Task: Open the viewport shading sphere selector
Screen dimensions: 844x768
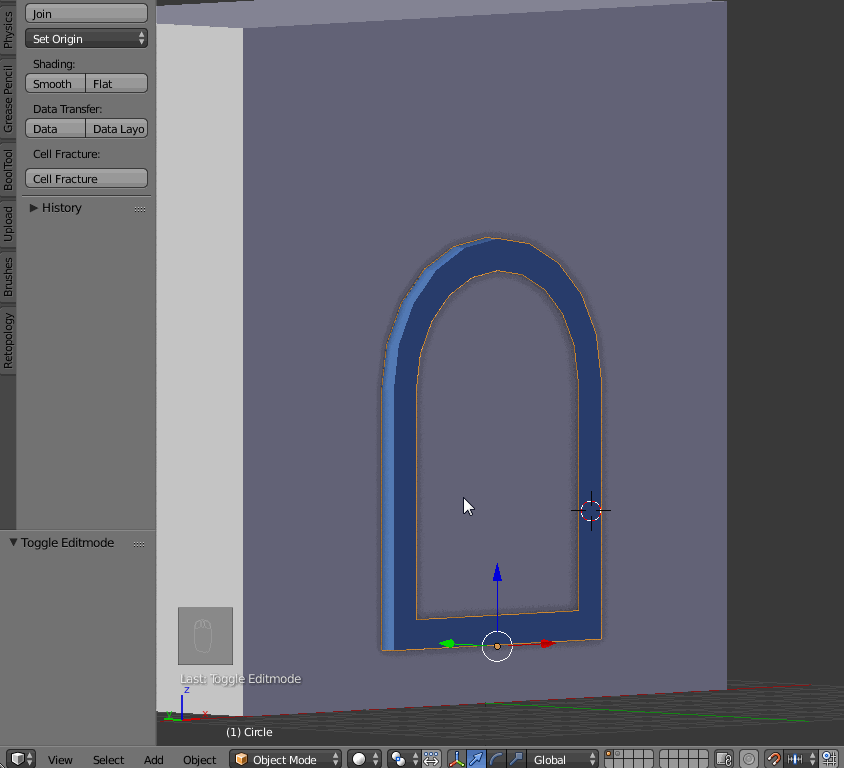Action: coord(364,759)
